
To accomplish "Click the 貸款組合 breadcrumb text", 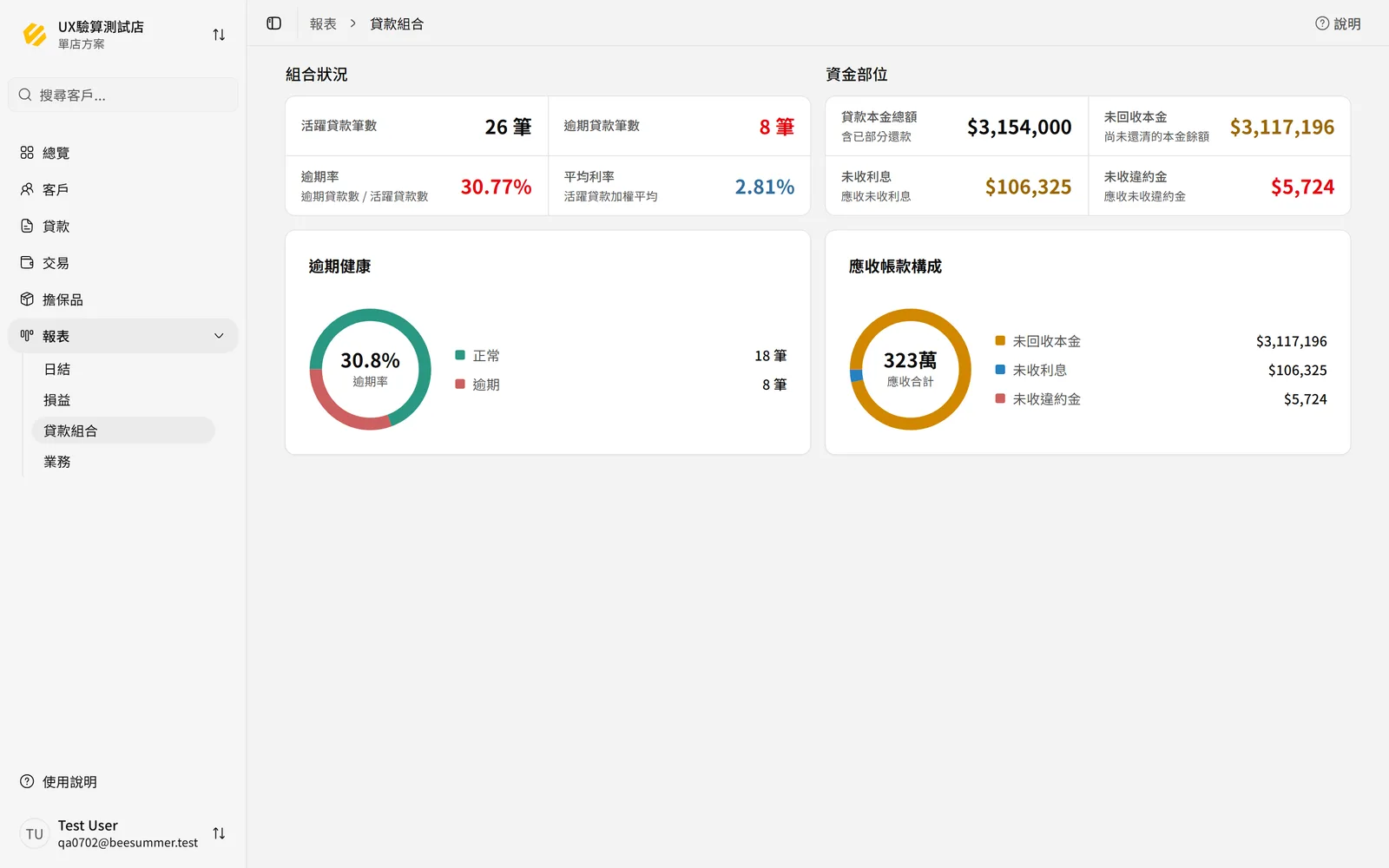I will pos(397,23).
